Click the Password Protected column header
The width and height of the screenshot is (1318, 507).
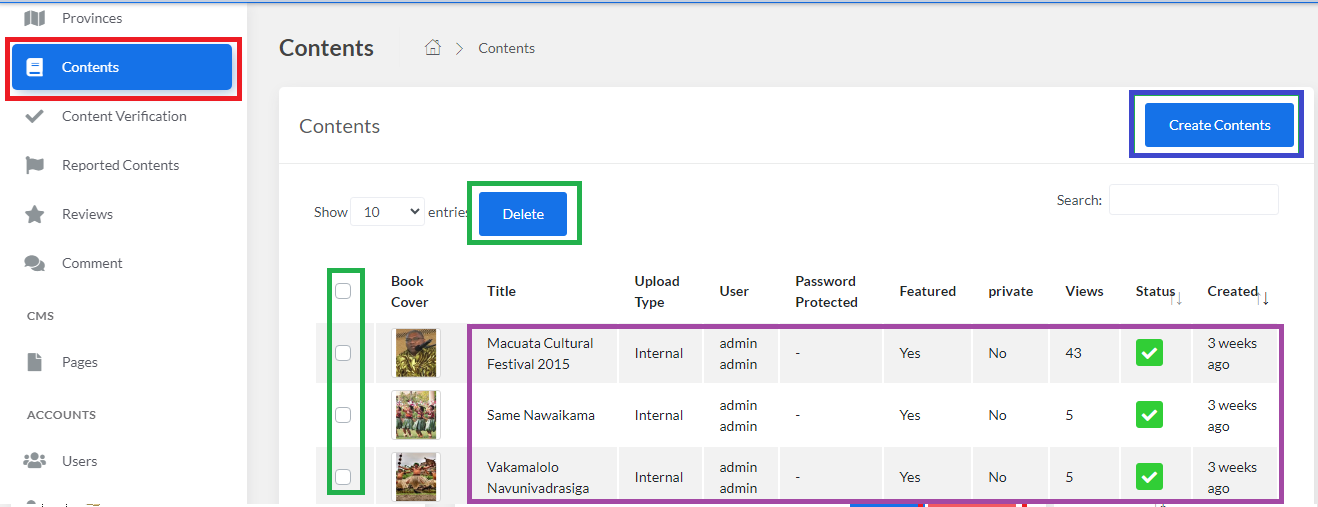[827, 291]
